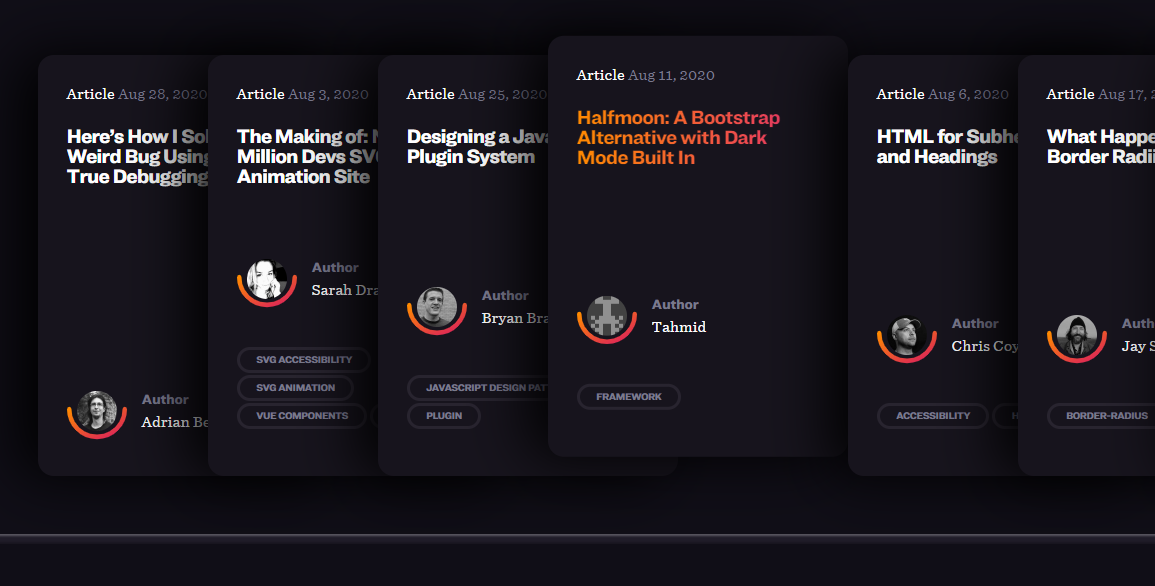Choose the VUE COMPONENTS tag

[302, 416]
